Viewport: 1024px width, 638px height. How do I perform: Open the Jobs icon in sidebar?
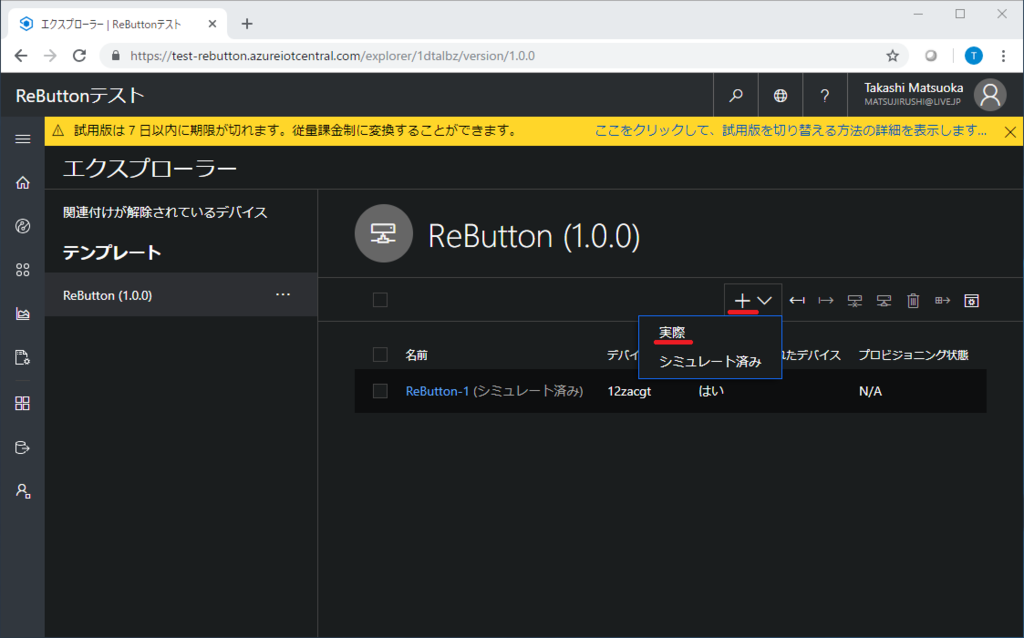tap(22, 357)
